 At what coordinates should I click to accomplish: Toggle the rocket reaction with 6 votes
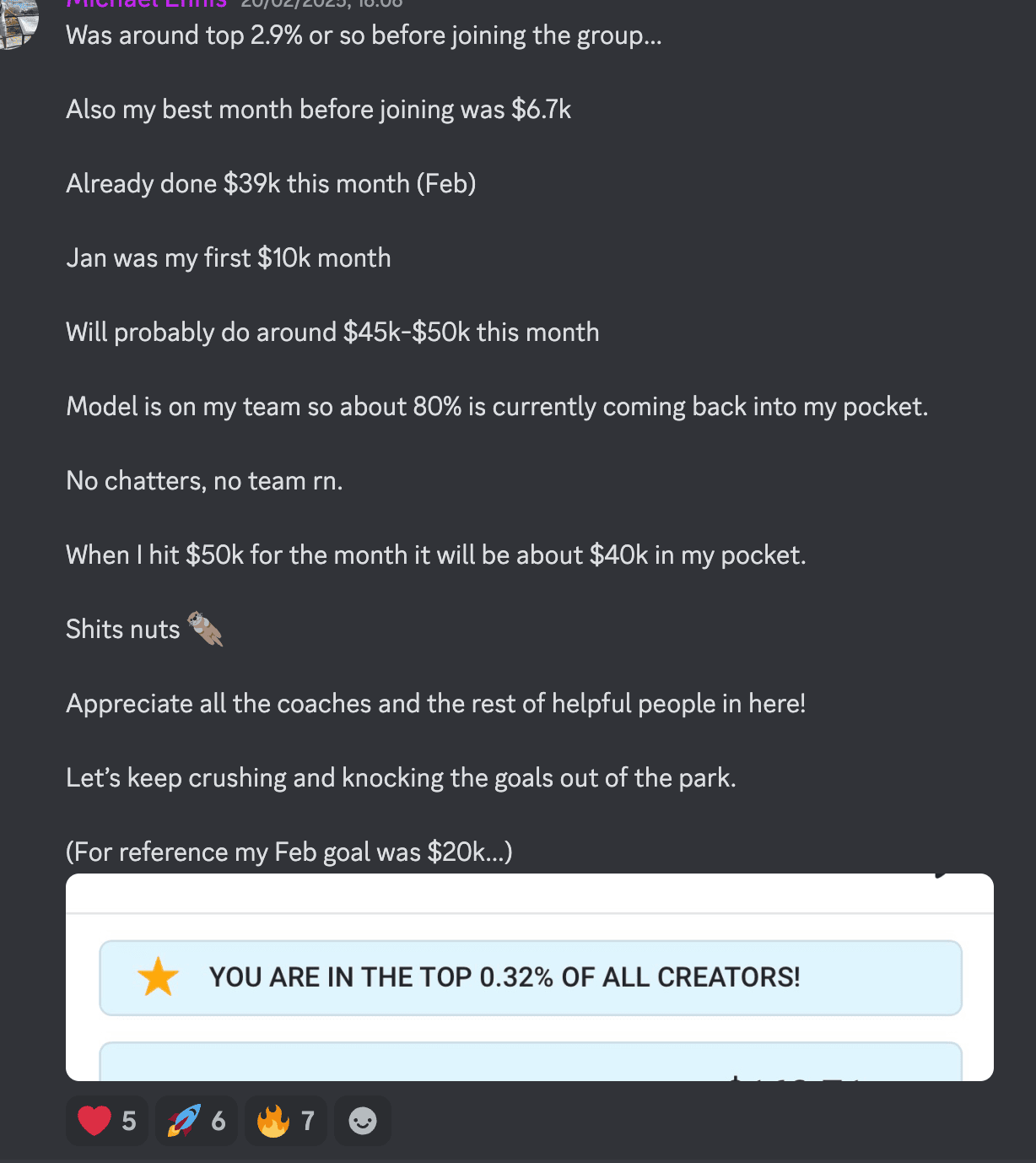point(196,1121)
